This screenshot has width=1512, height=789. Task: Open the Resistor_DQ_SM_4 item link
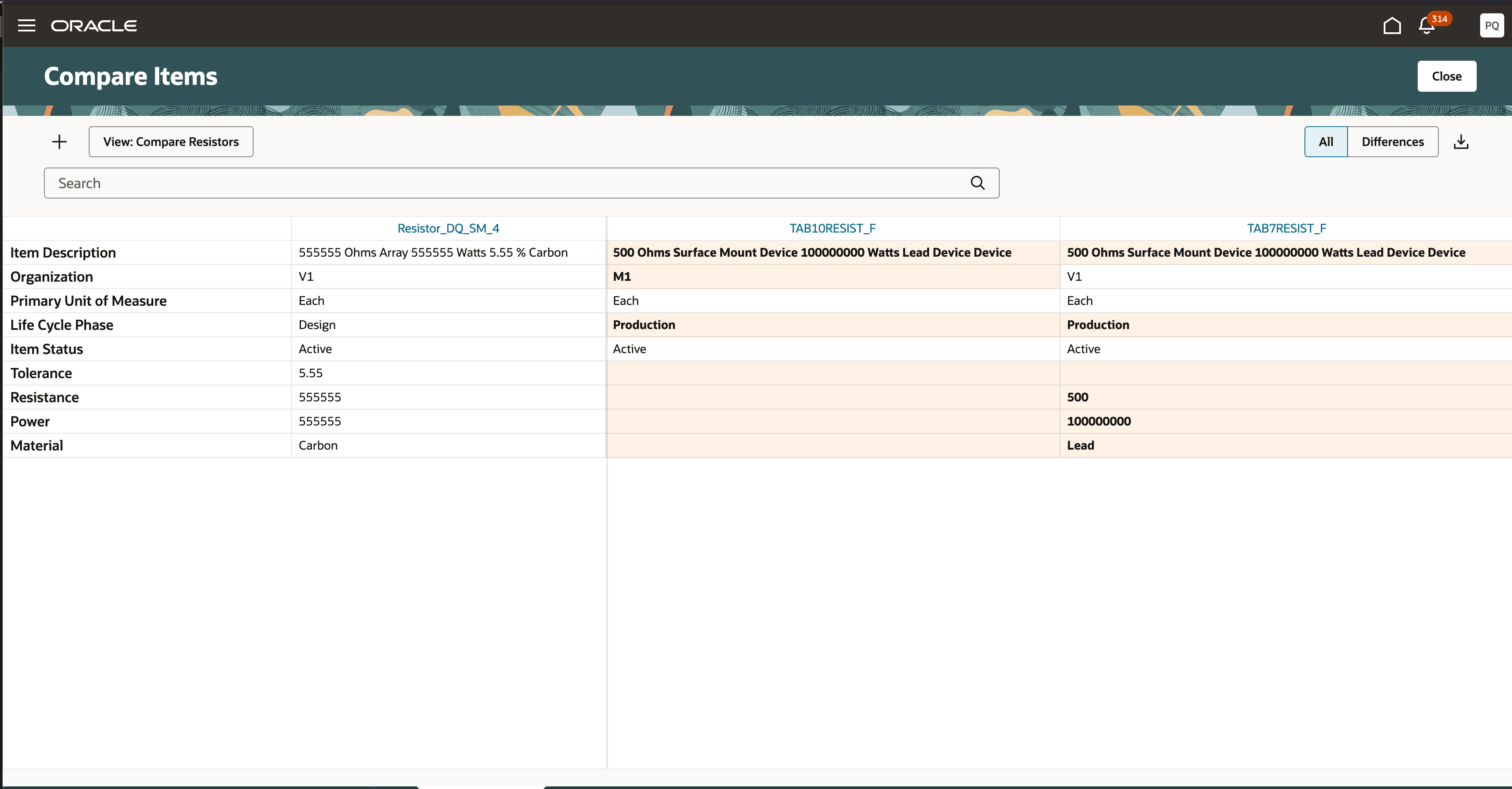pyautogui.click(x=448, y=228)
